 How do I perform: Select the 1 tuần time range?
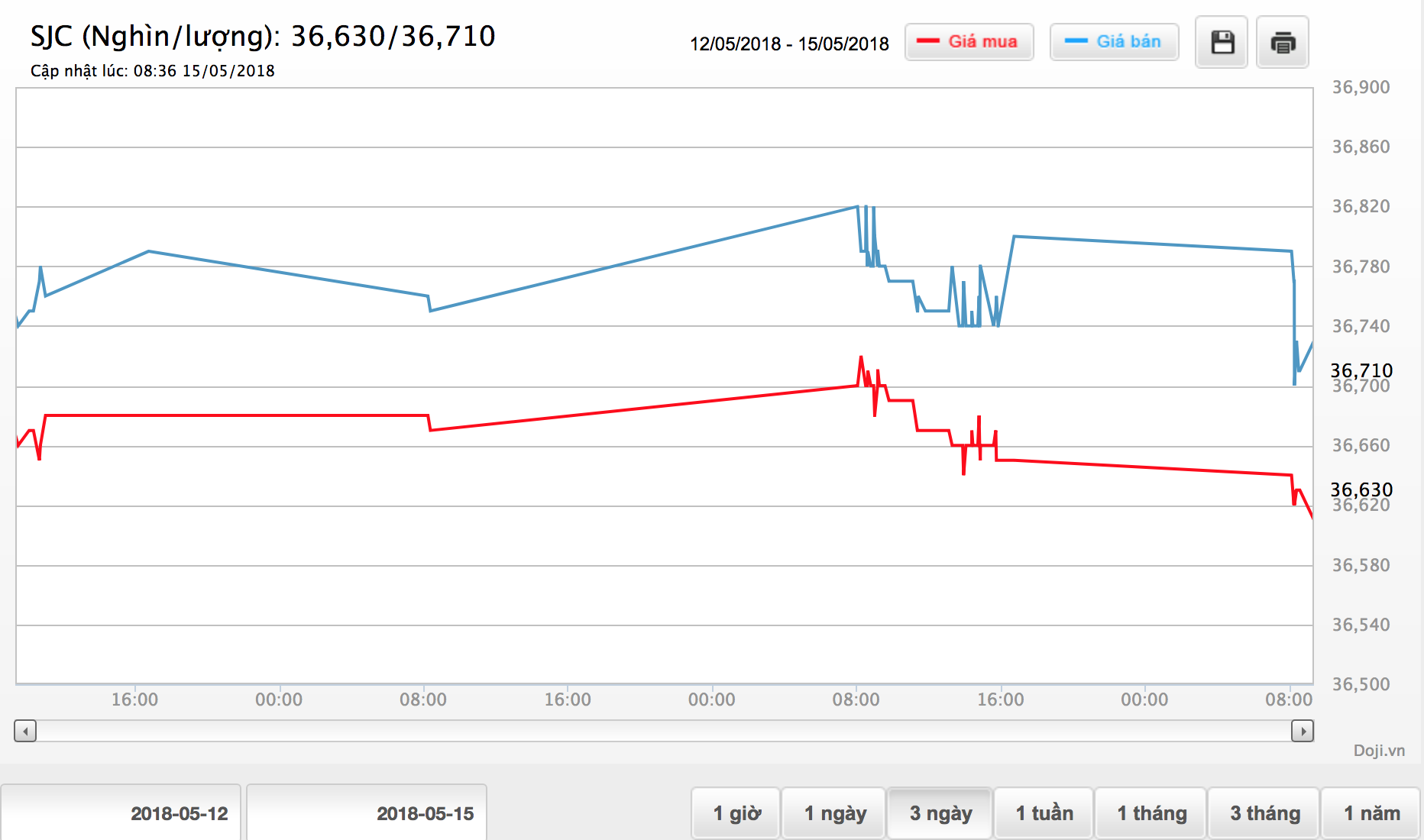point(1044,813)
